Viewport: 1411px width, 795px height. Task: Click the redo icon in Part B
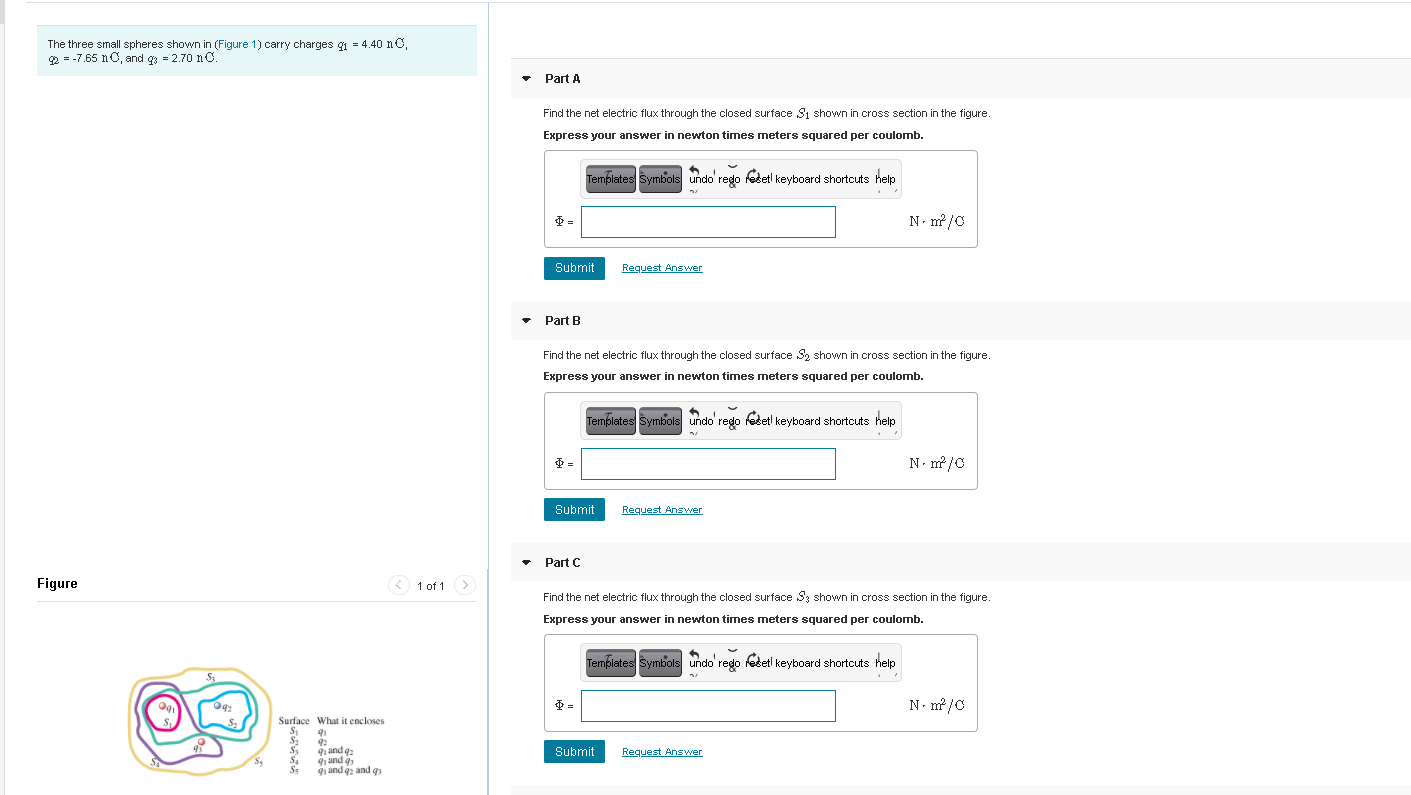730,421
